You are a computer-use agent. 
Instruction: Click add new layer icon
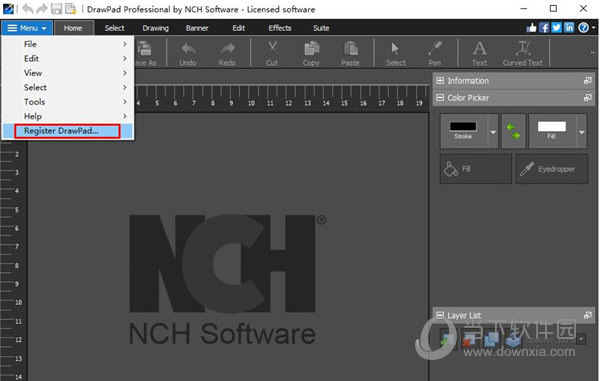446,339
